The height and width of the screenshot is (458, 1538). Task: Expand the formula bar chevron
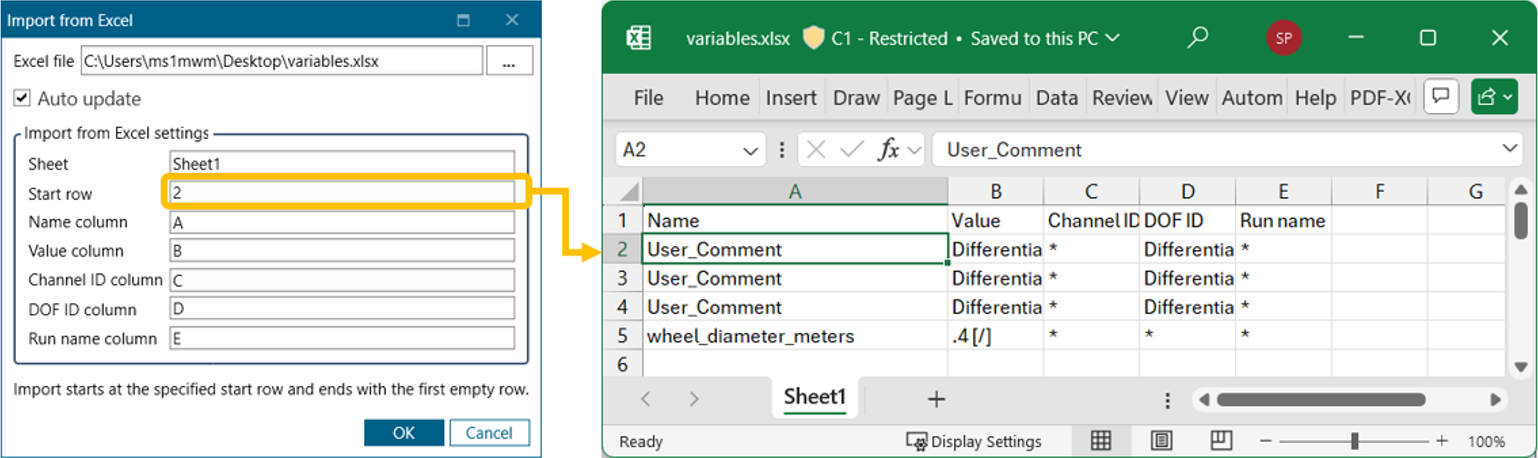[1509, 149]
